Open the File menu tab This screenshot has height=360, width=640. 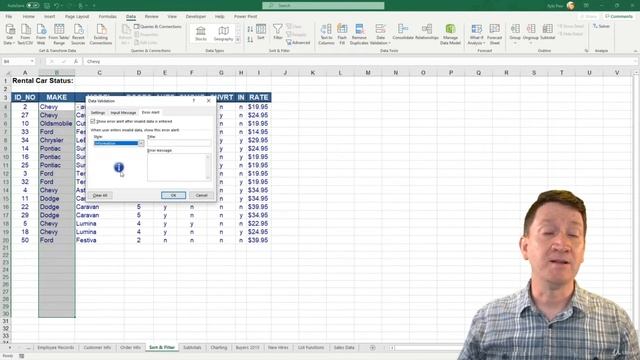tap(9, 16)
